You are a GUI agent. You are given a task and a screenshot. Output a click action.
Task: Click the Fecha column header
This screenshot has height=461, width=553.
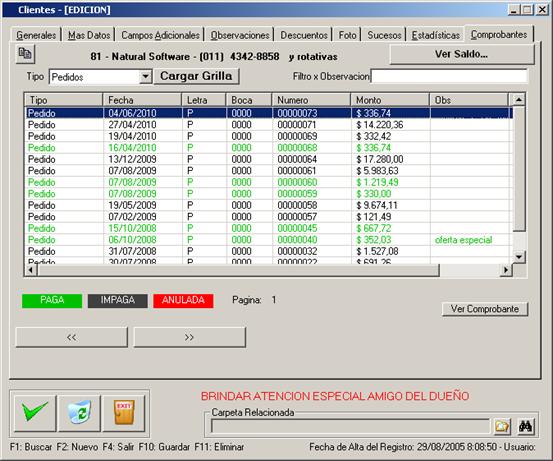click(x=142, y=100)
